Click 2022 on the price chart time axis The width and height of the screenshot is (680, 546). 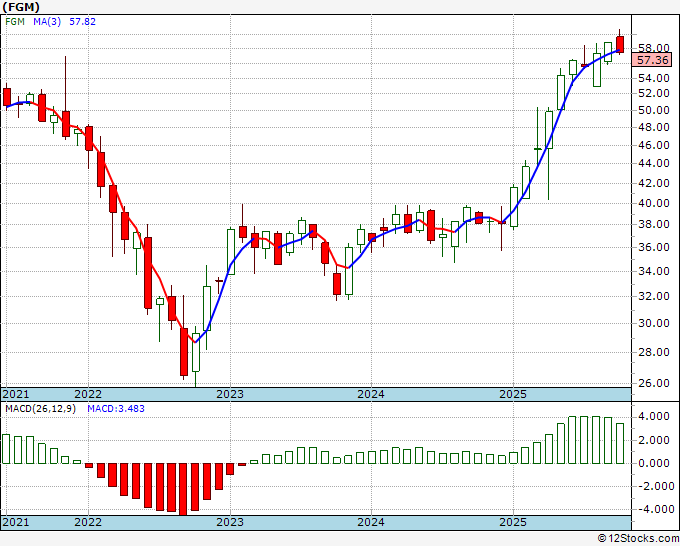pyautogui.click(x=88, y=394)
